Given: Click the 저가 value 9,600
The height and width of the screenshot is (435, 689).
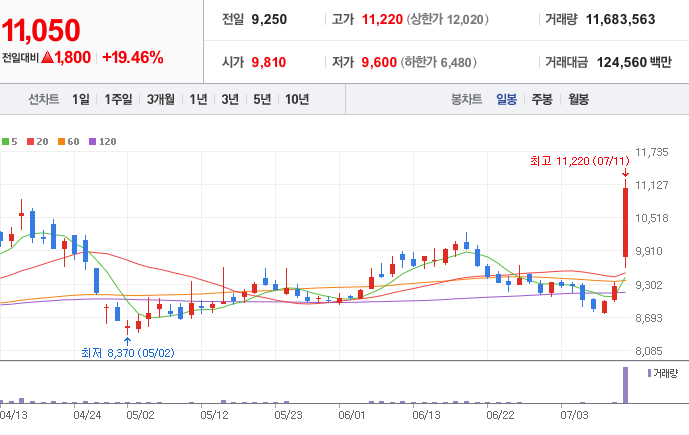Looking at the screenshot, I should [379, 62].
